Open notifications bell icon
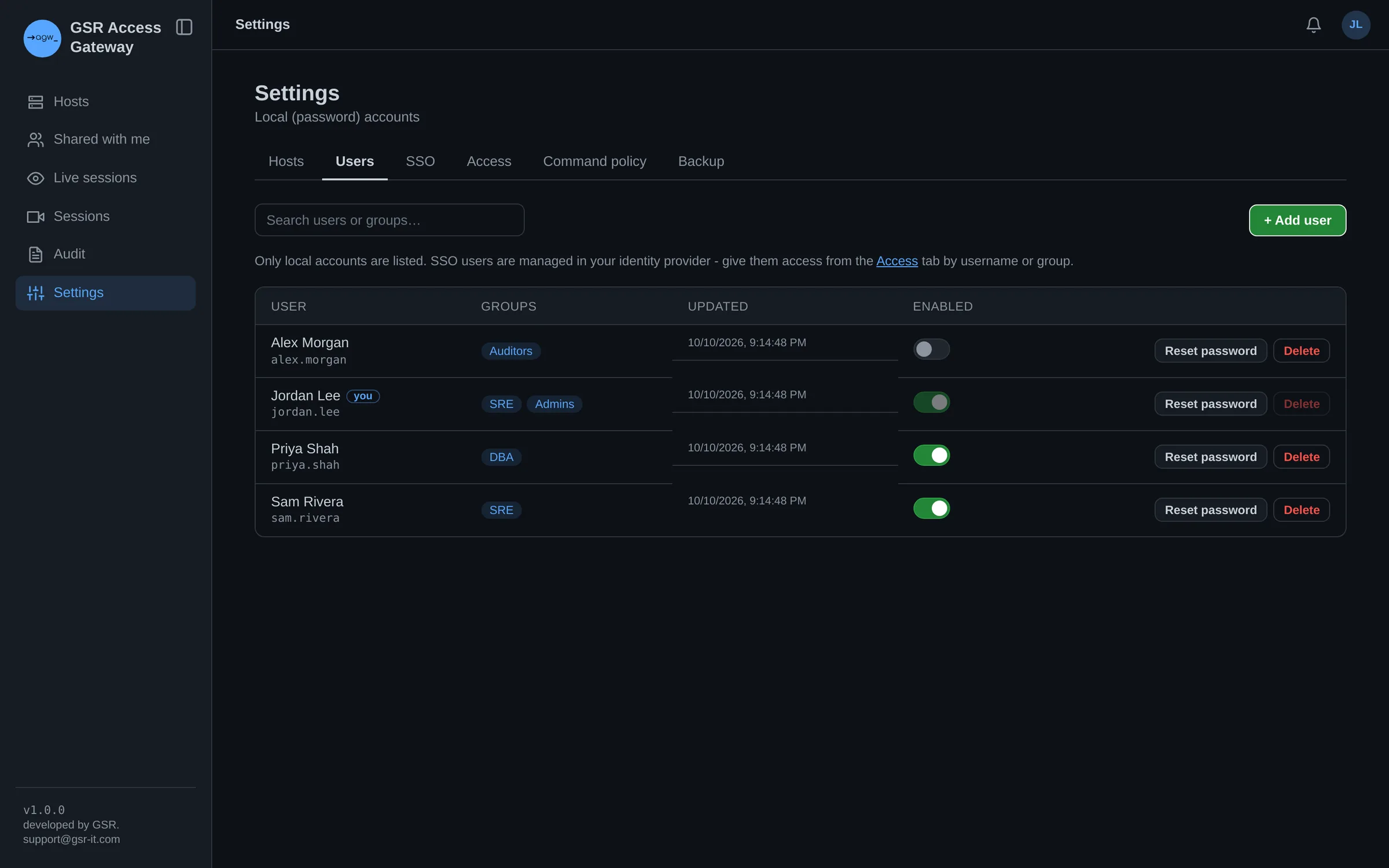This screenshot has height=868, width=1389. [1313, 25]
